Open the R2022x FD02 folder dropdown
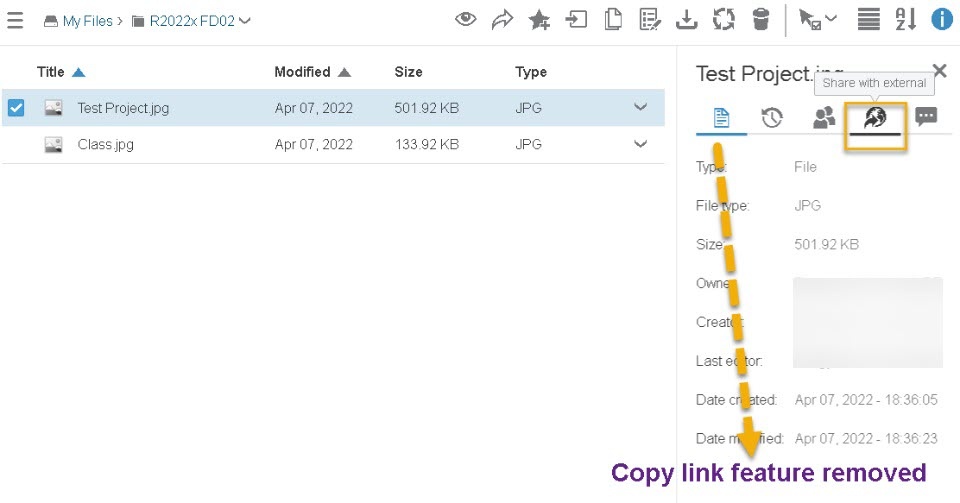960x503 pixels. (x=246, y=20)
